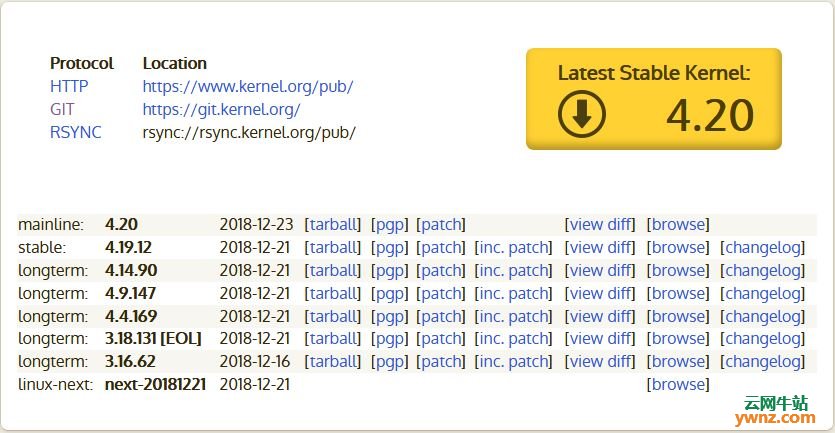View diff for longterm 4.4.169
This screenshot has height=433, width=835.
[x=600, y=316]
